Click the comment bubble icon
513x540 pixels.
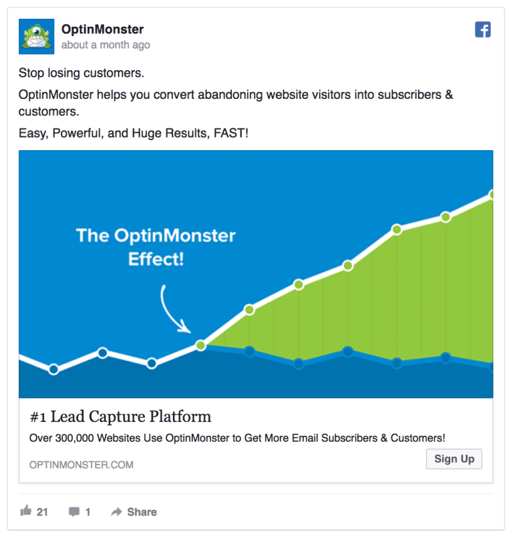(74, 512)
